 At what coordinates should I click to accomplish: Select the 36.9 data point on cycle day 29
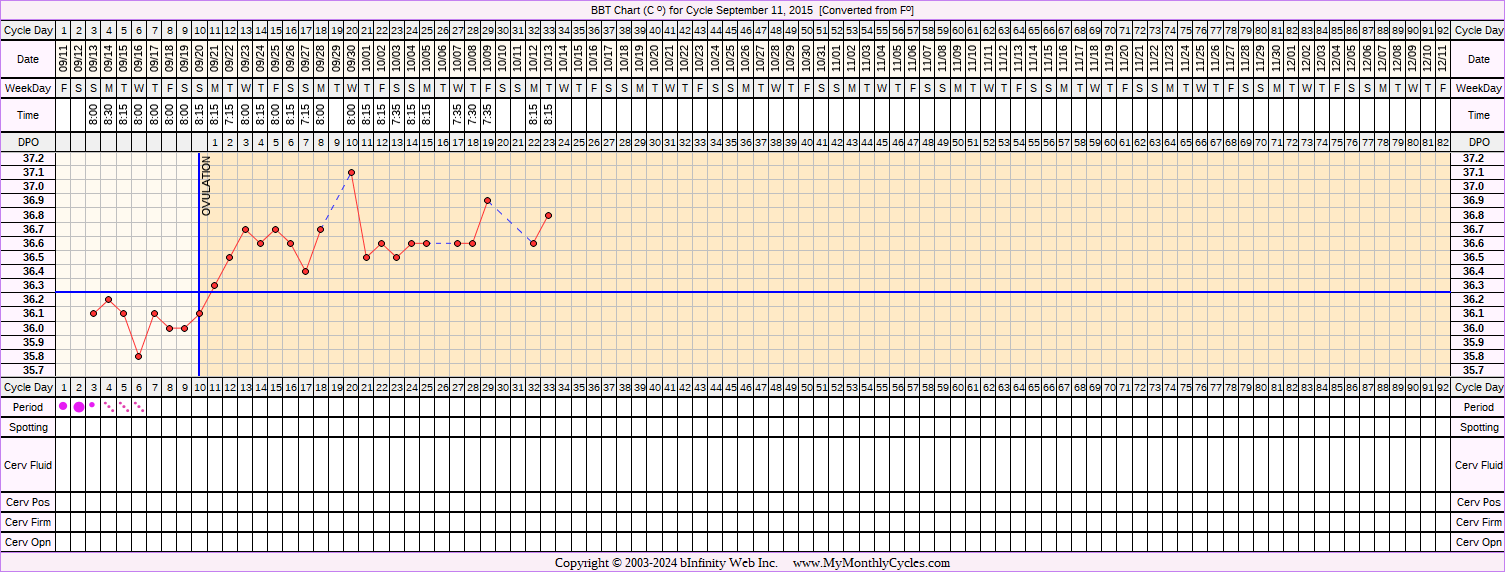tap(487, 200)
